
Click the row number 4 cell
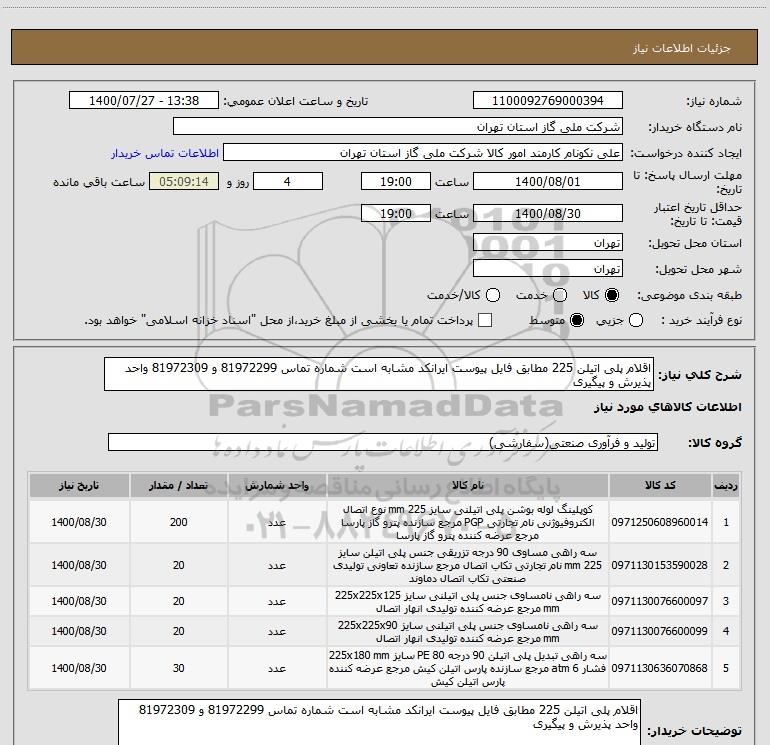pos(726,632)
